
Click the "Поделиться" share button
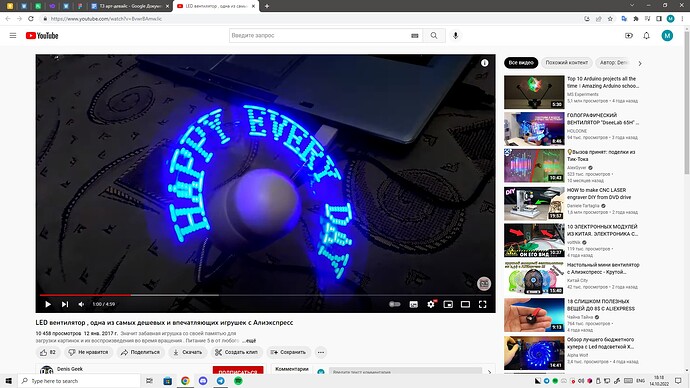click(x=140, y=352)
